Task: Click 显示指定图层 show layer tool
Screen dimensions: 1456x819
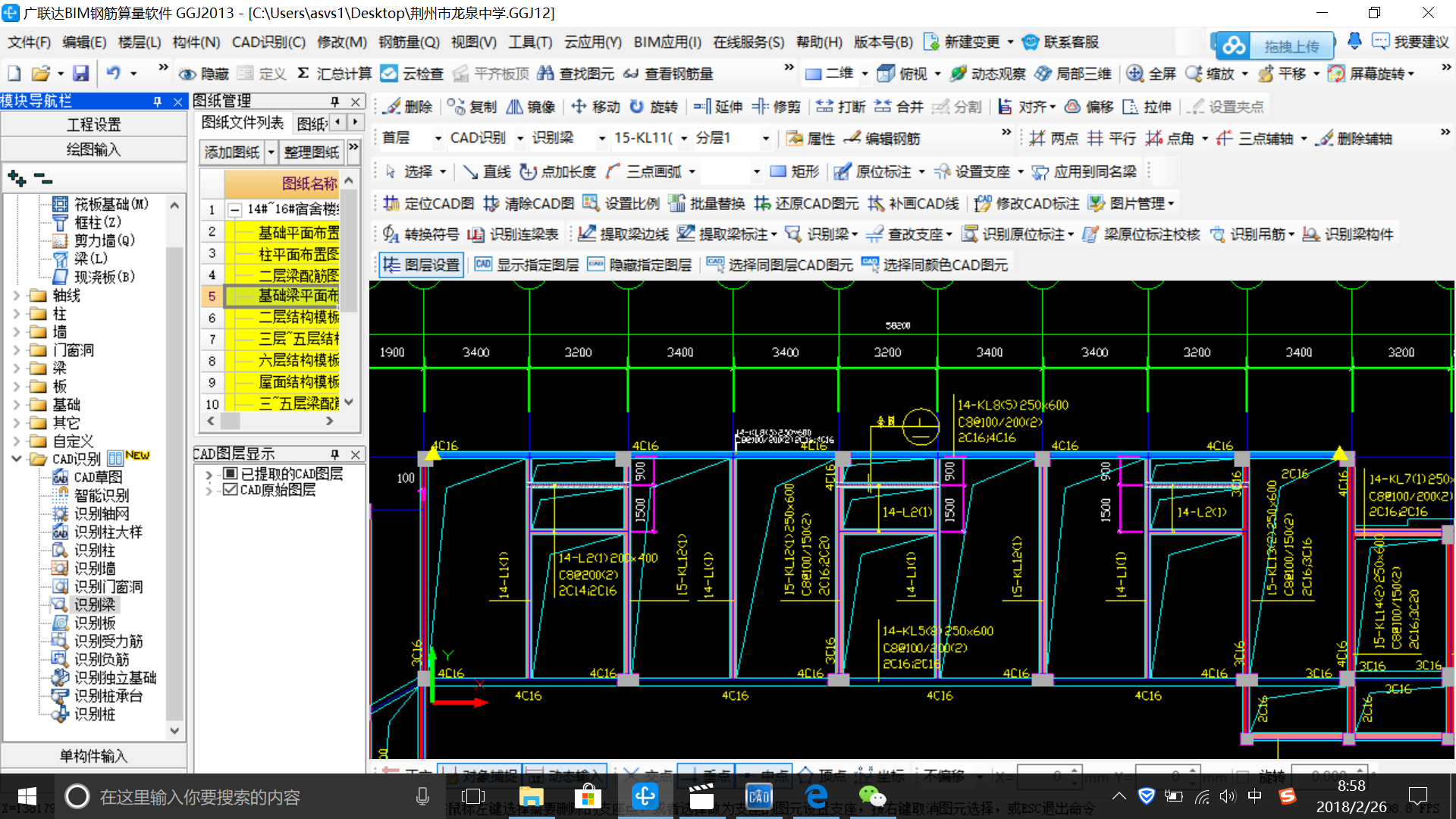Action: click(527, 265)
